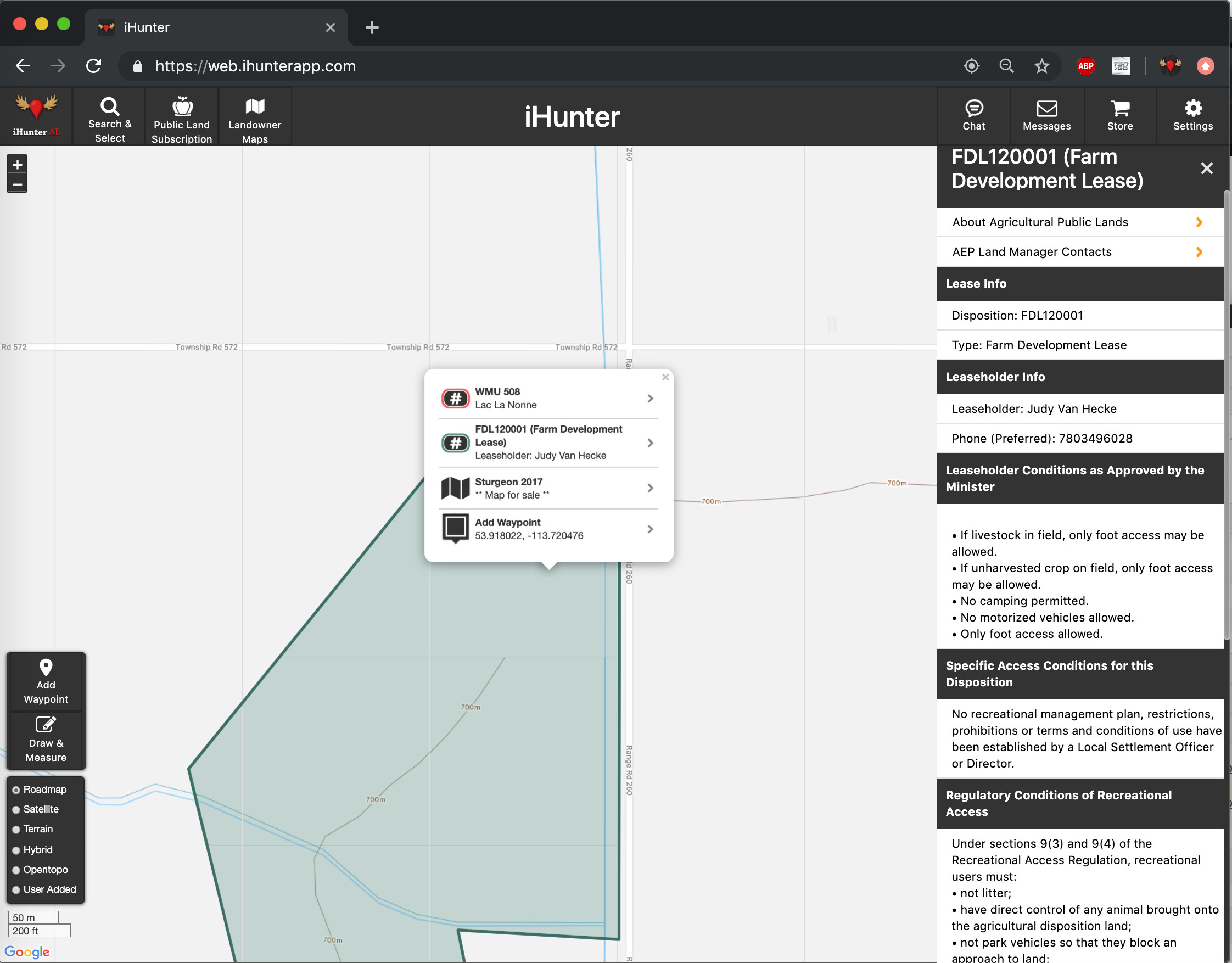The height and width of the screenshot is (963, 1232).
Task: Click Phone (Preferred) number row
Action: tap(1079, 438)
